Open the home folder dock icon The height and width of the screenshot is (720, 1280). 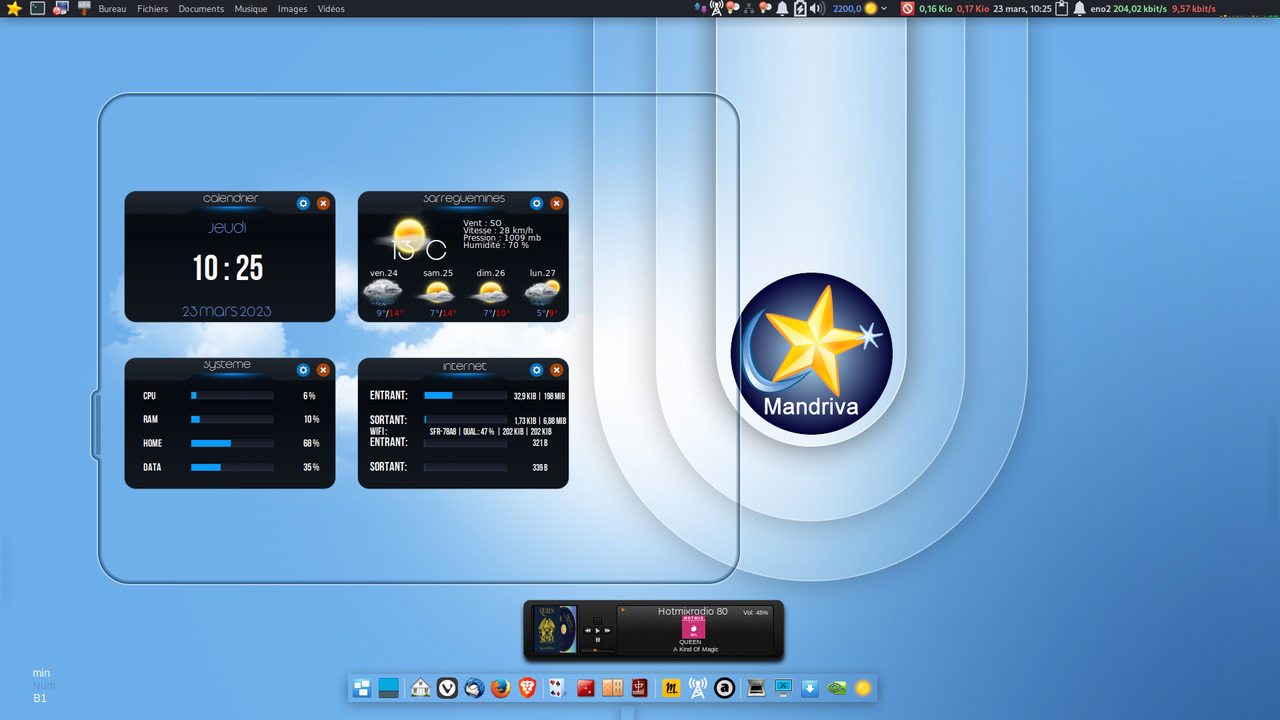tap(420, 688)
